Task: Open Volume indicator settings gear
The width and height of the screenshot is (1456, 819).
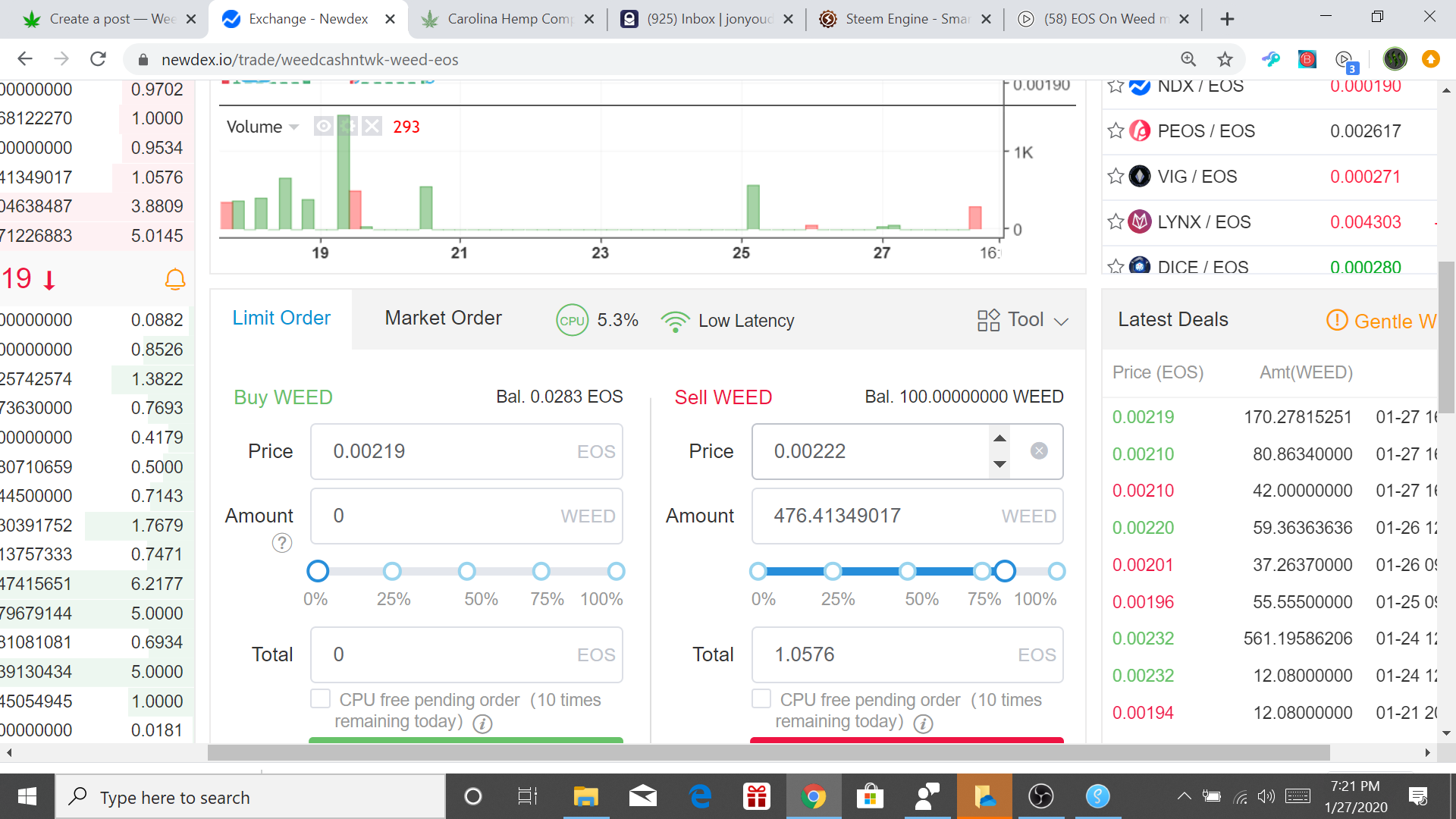Action: [x=347, y=126]
